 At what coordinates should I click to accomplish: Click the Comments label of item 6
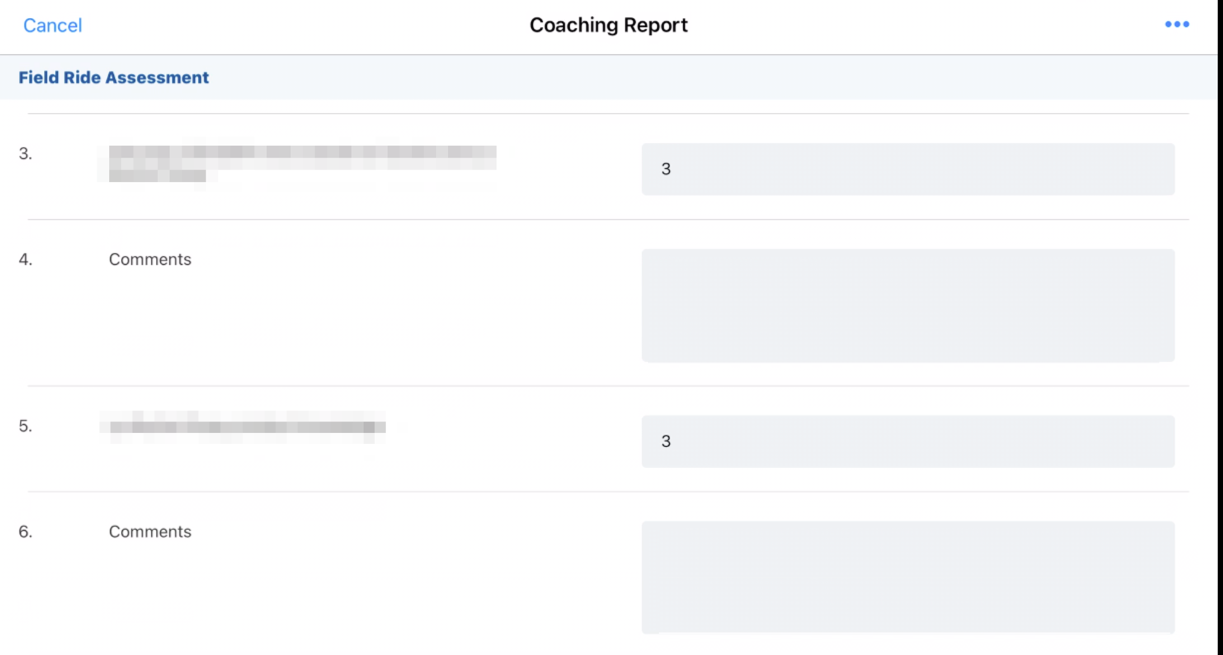coord(150,532)
